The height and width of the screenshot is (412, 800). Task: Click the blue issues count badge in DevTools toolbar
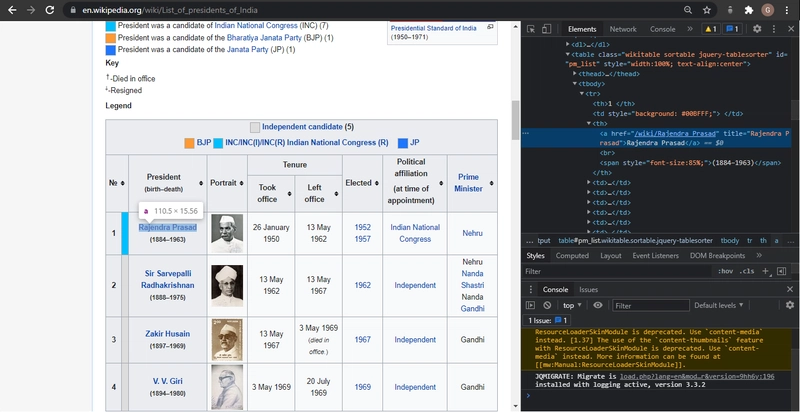pyautogui.click(x=732, y=29)
